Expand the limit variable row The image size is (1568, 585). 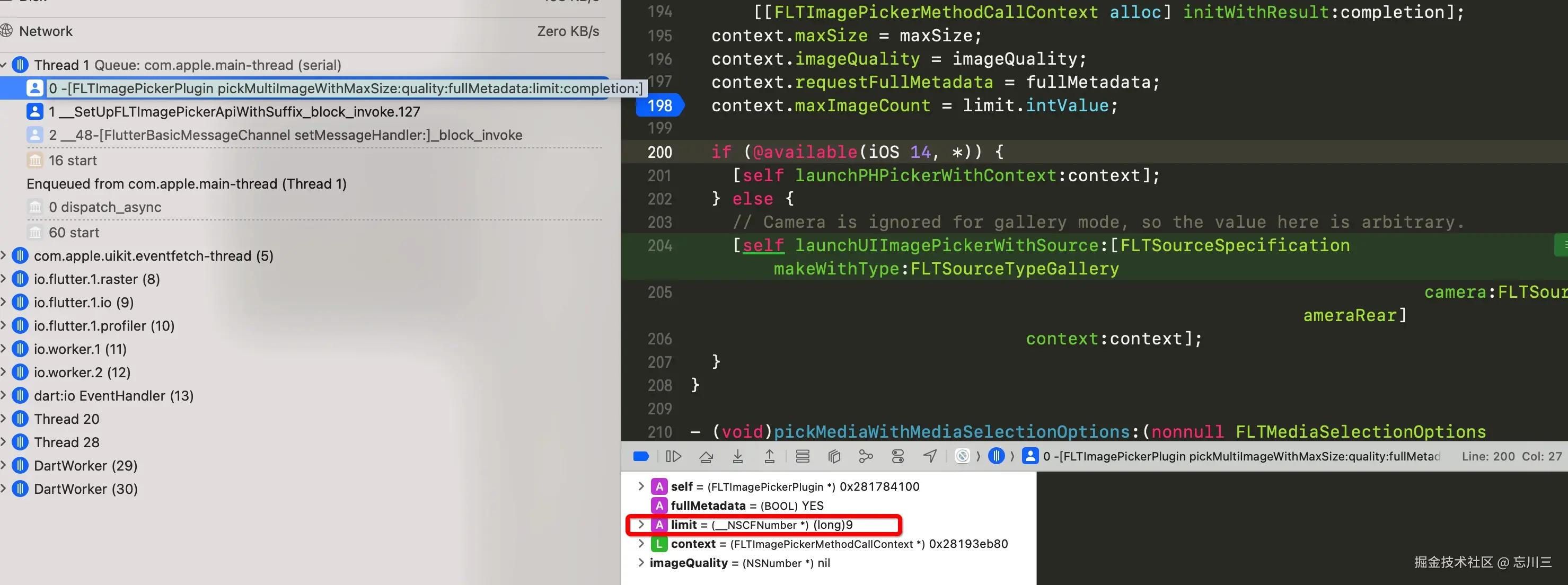point(641,524)
